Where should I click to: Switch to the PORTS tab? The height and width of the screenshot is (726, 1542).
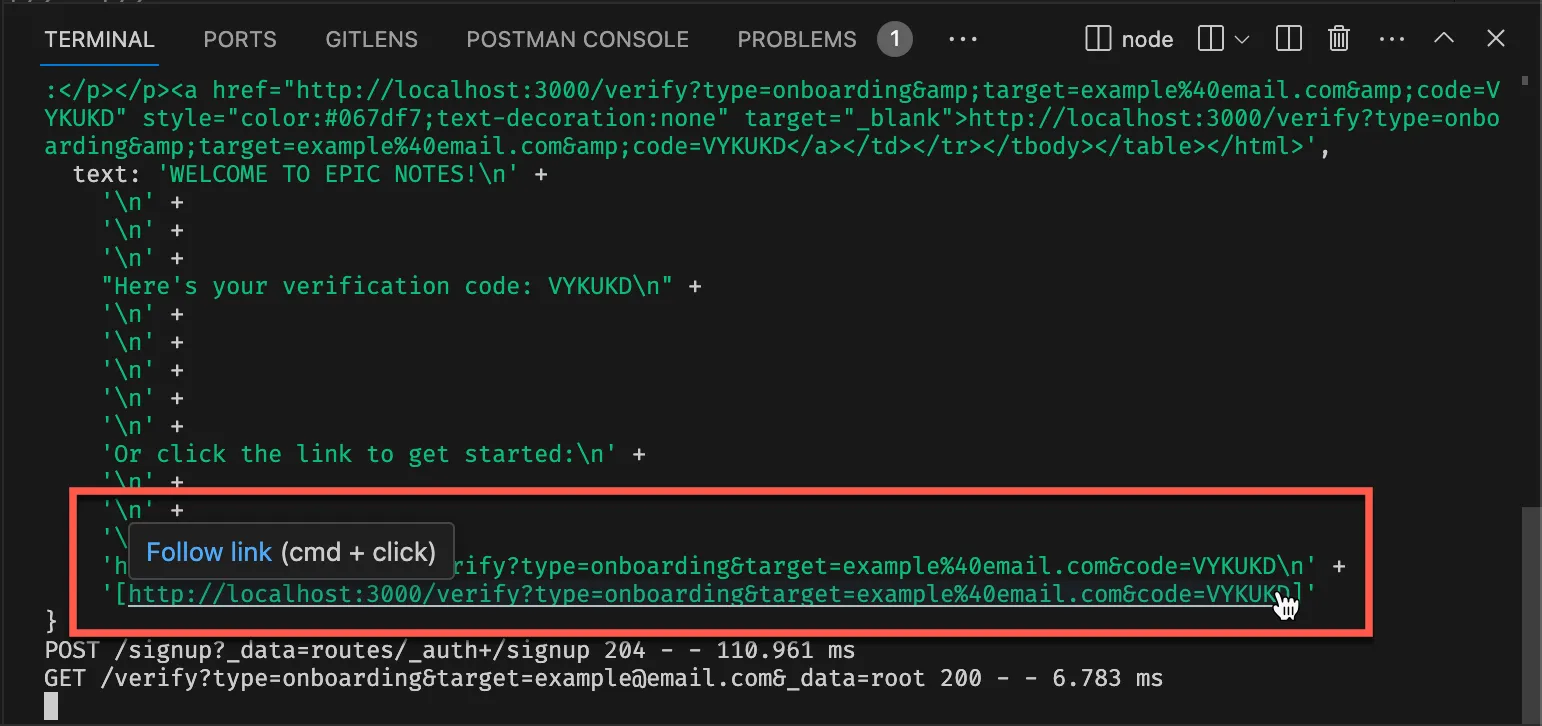coord(240,39)
